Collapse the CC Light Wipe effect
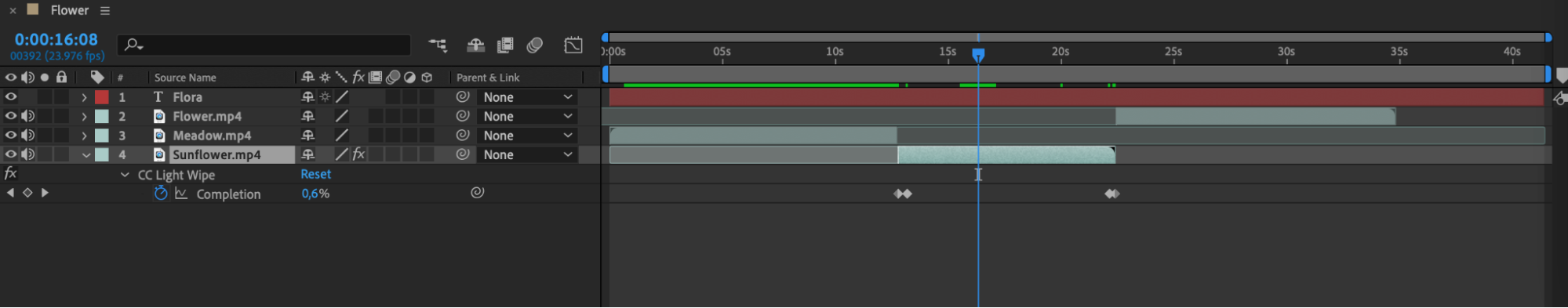Image resolution: width=1568 pixels, height=308 pixels. pyautogui.click(x=125, y=175)
